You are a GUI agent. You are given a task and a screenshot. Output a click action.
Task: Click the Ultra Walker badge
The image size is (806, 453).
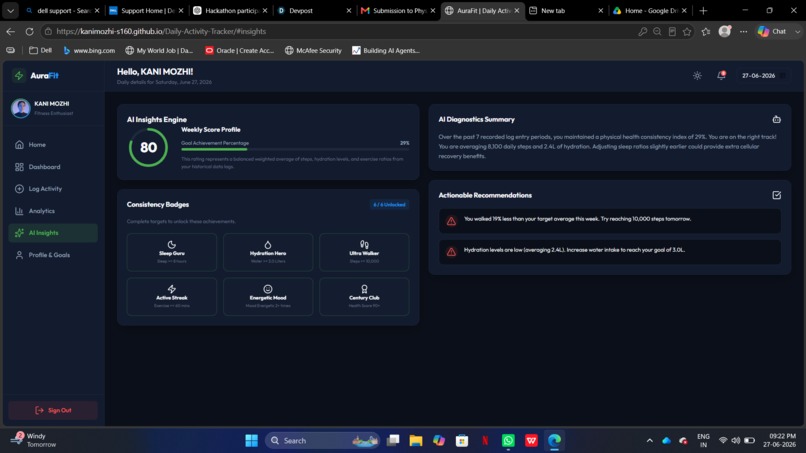(x=364, y=252)
